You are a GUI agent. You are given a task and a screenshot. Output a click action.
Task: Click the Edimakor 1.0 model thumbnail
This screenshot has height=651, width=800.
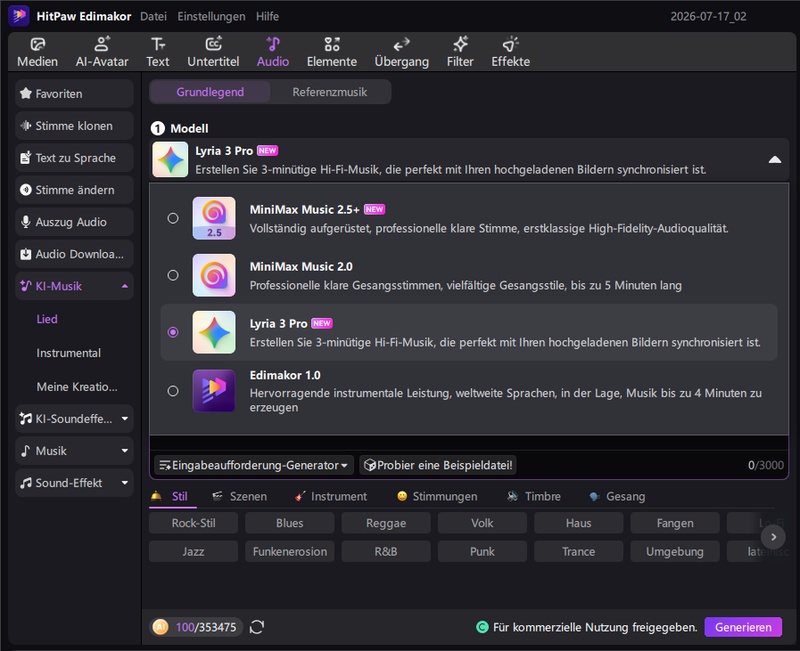click(x=214, y=391)
